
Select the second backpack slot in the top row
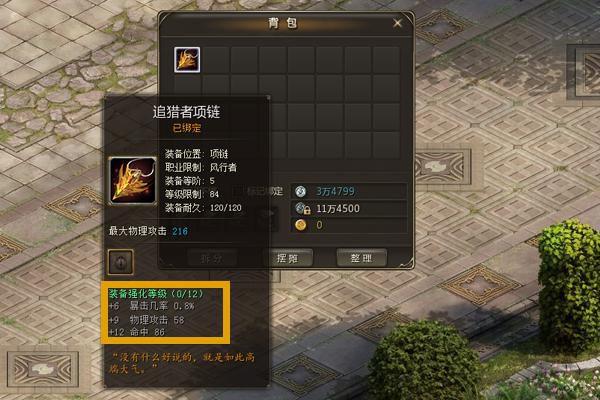point(215,60)
